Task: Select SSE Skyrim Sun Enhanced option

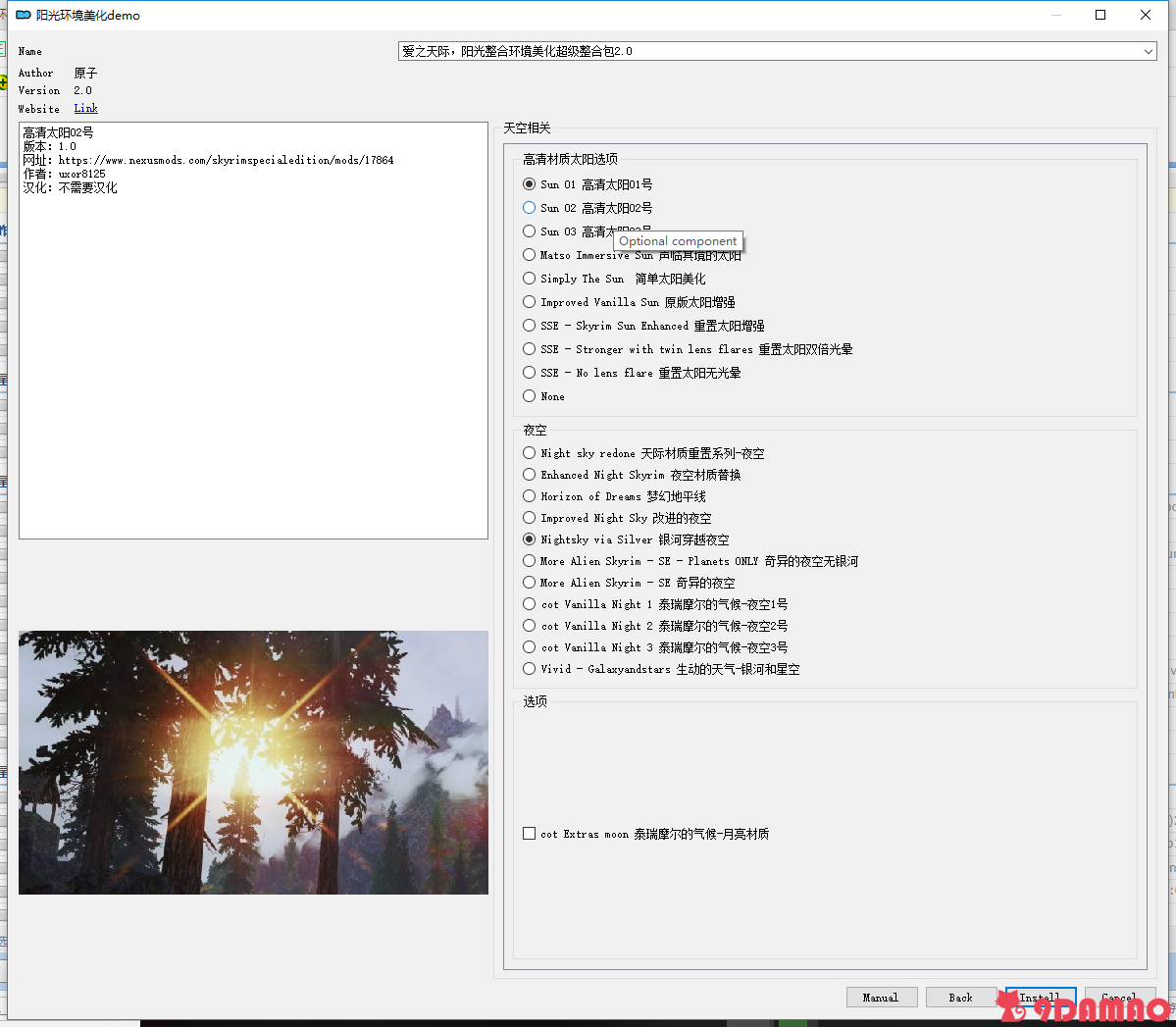Action: (x=530, y=326)
